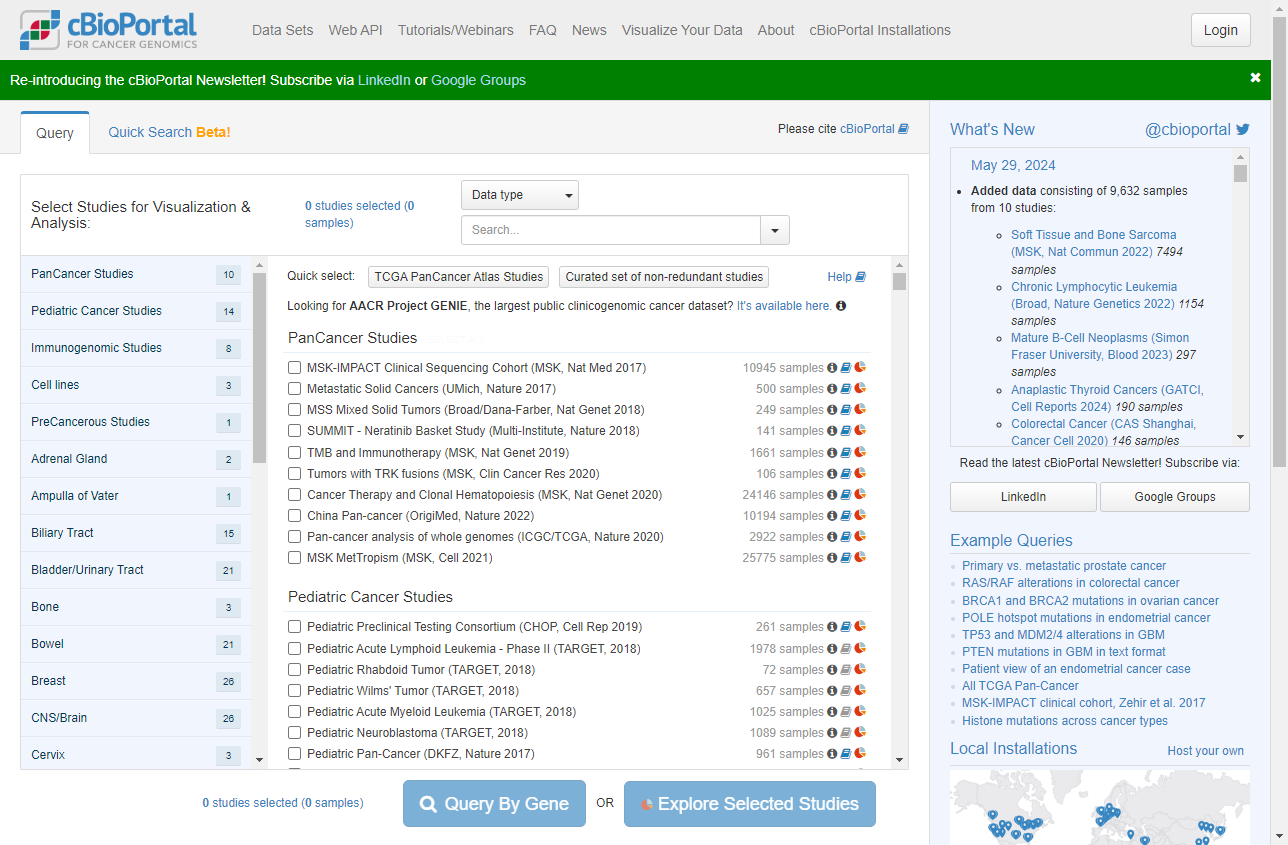Select PanCancer Studies category

coord(136,274)
